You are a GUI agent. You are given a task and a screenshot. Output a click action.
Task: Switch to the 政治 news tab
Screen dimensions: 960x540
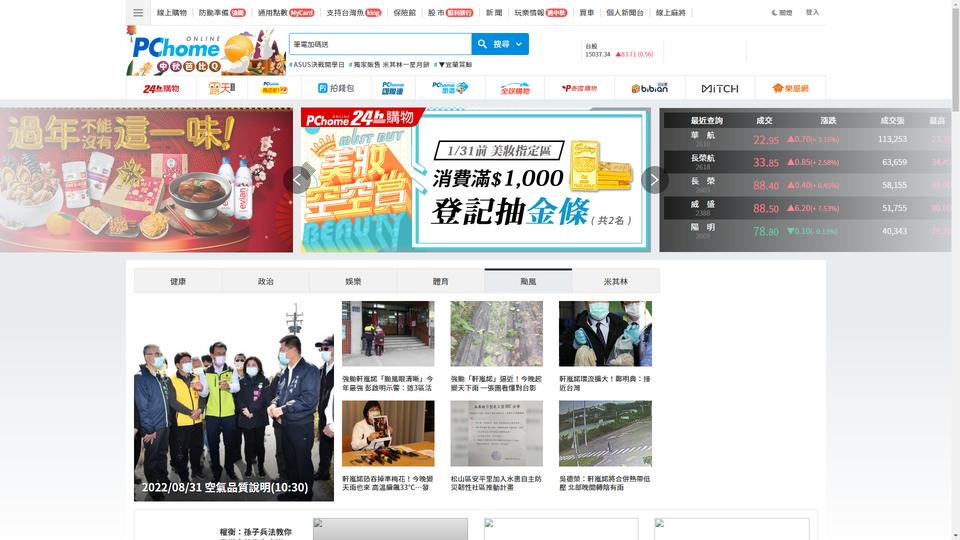[x=266, y=281]
